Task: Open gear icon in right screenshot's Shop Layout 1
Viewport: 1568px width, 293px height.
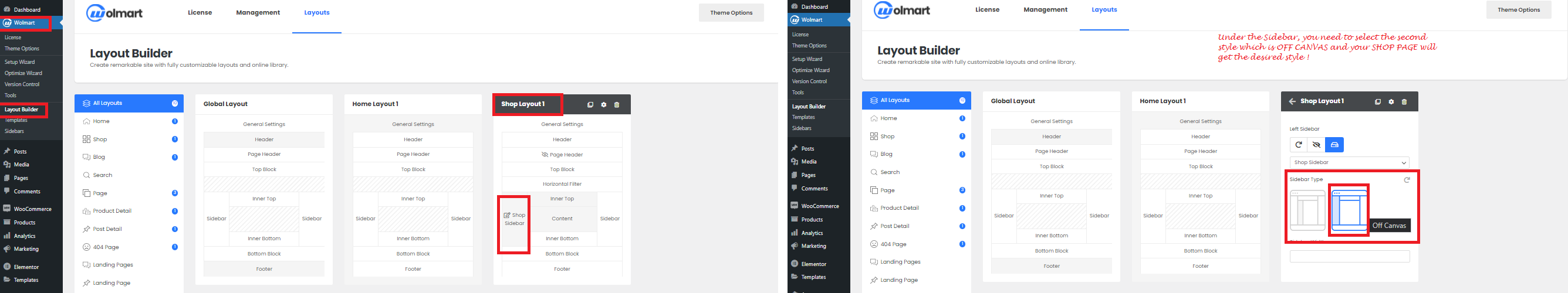Action: click(1391, 101)
